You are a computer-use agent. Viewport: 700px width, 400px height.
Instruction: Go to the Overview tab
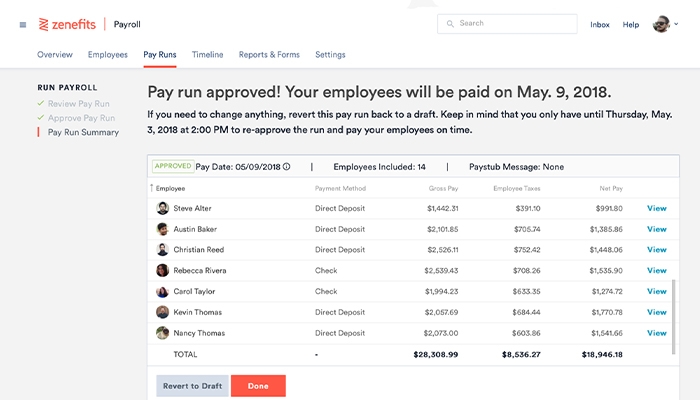[x=55, y=54]
